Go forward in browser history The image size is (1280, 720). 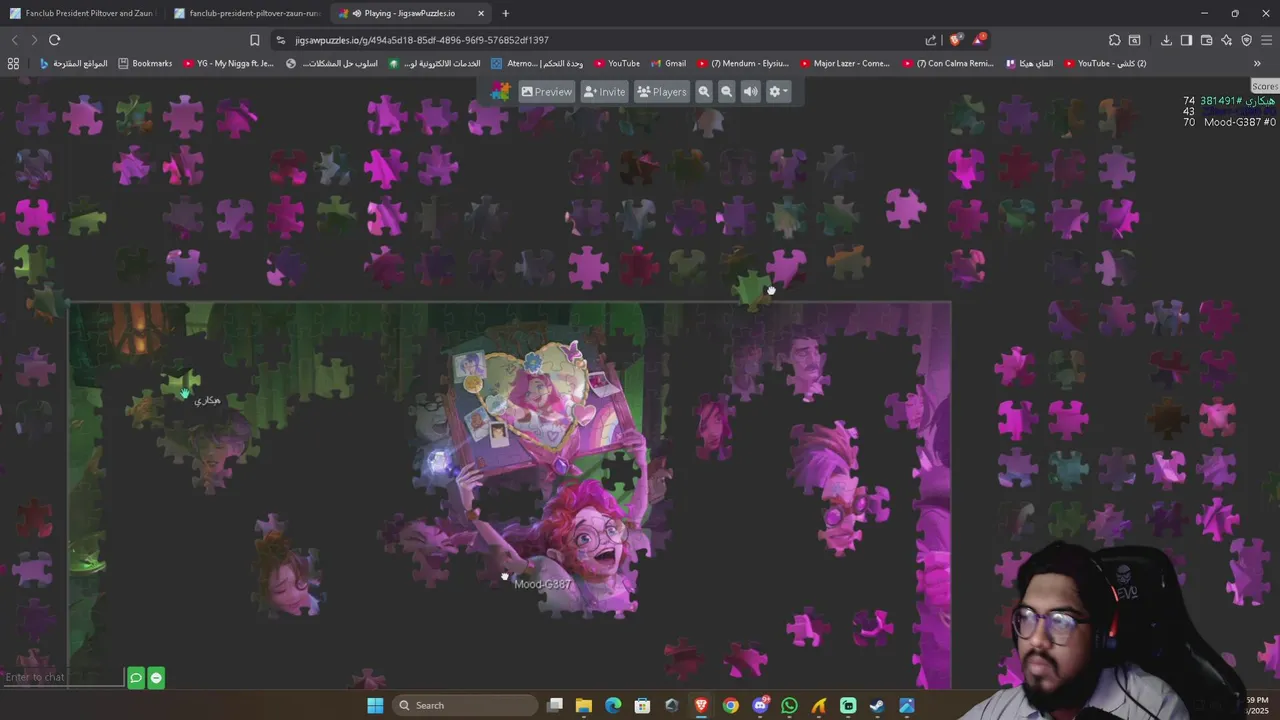[x=34, y=40]
